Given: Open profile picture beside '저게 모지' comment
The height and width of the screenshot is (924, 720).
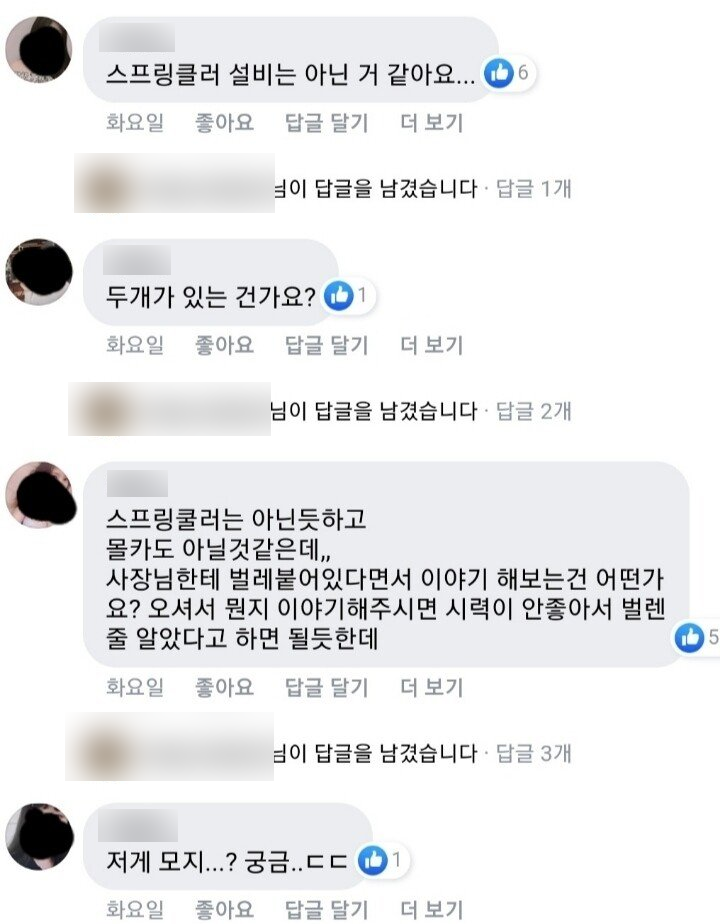Looking at the screenshot, I should pyautogui.click(x=39, y=836).
